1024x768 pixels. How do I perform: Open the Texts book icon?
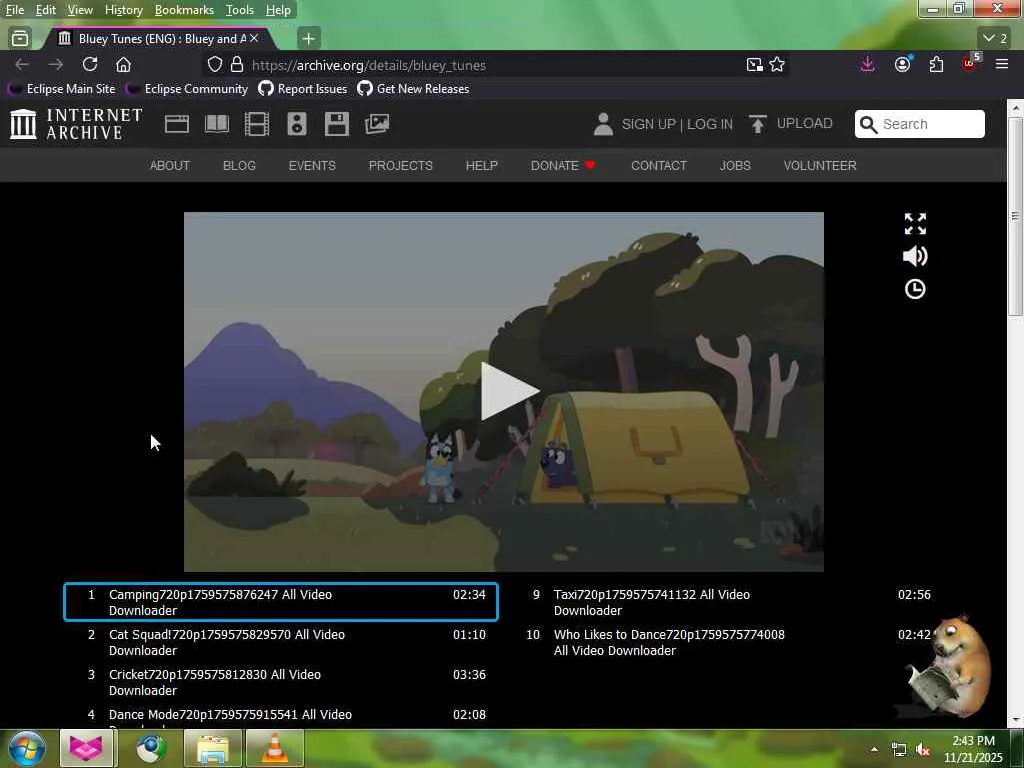(x=217, y=124)
